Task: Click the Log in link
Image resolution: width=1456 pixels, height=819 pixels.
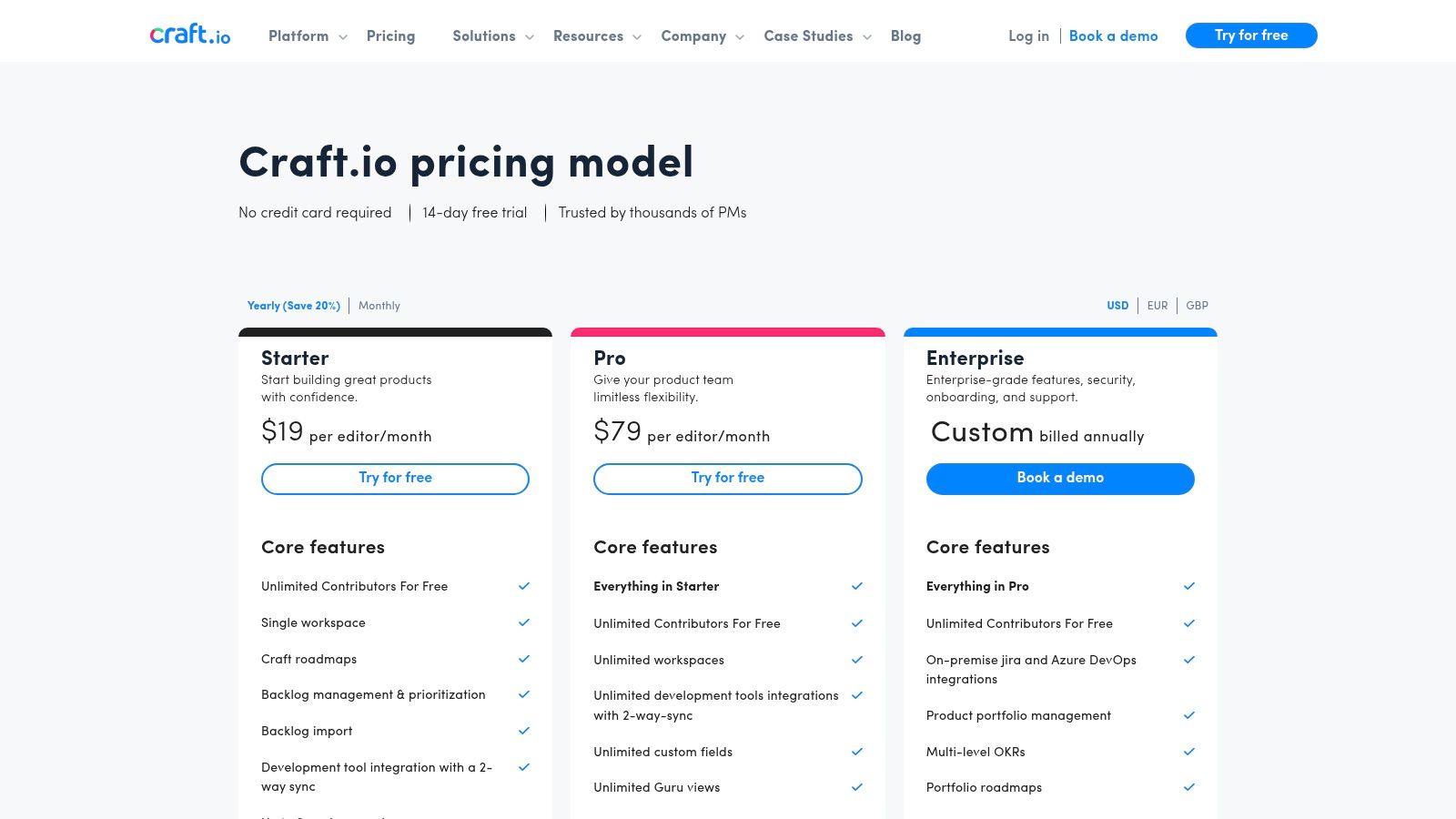Action: click(x=1028, y=36)
